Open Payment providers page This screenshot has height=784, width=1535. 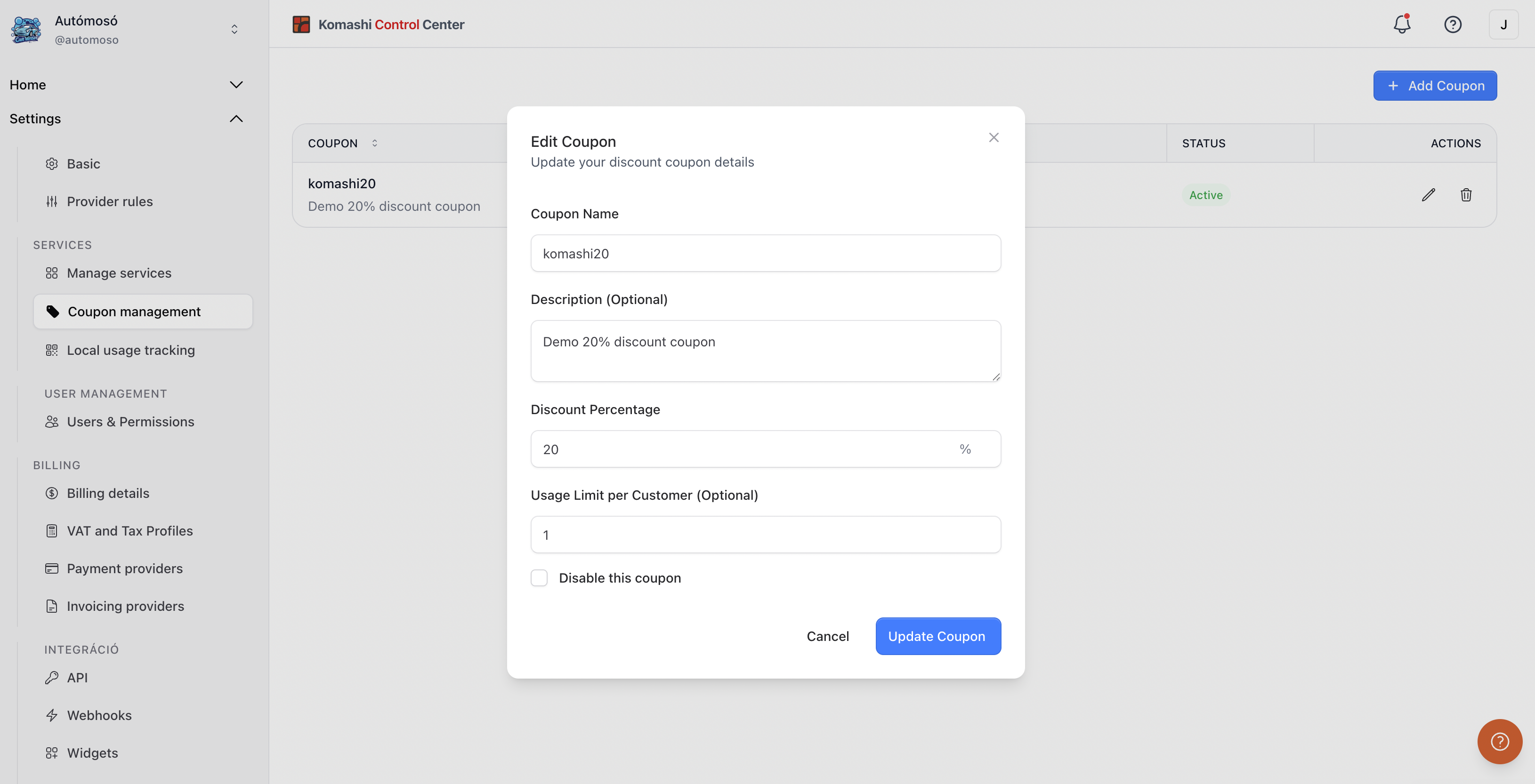[124, 568]
